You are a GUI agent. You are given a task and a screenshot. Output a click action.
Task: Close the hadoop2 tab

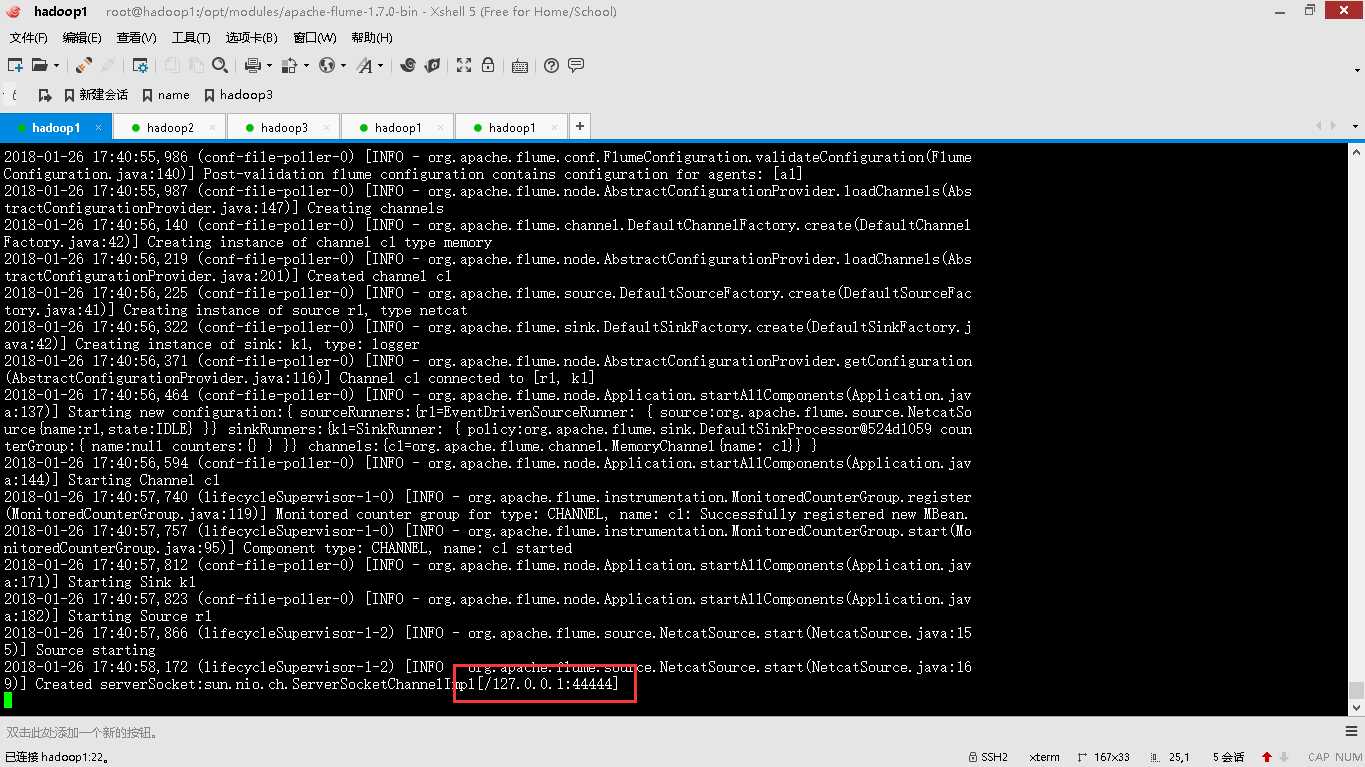coord(213,127)
